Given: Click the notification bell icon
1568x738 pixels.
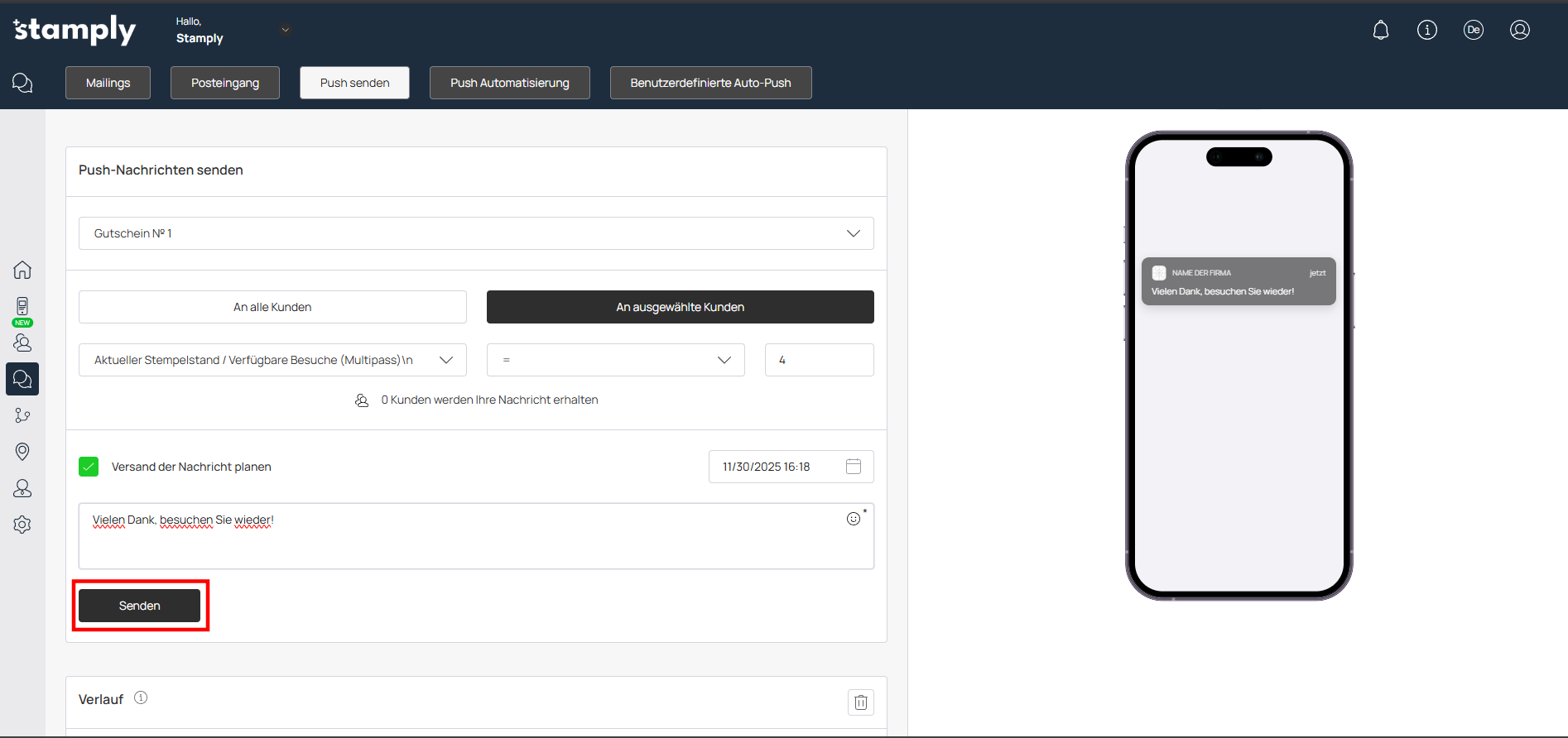Looking at the screenshot, I should (1380, 31).
